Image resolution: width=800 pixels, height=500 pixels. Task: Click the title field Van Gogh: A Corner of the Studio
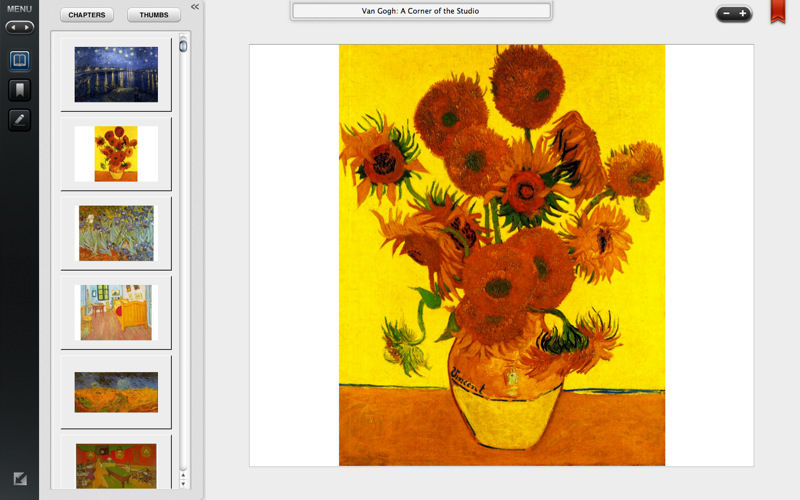(x=421, y=11)
